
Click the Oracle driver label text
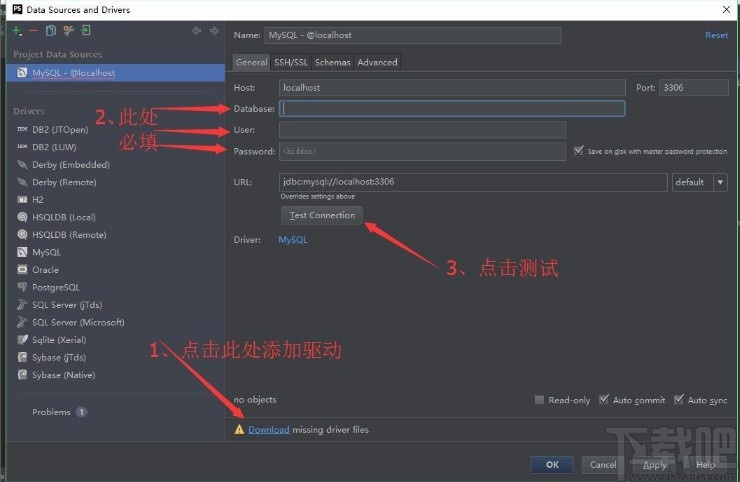pyautogui.click(x=45, y=270)
